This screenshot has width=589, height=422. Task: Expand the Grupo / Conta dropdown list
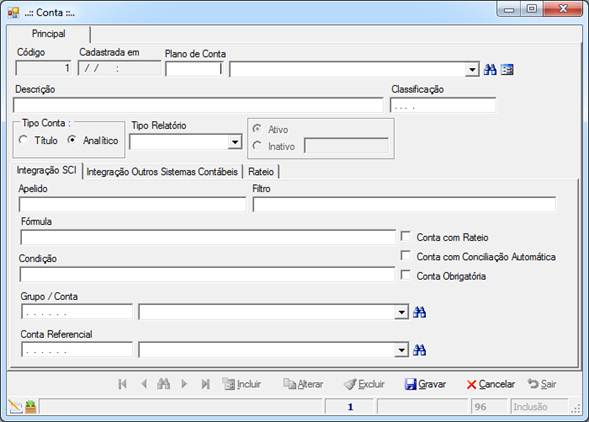402,312
